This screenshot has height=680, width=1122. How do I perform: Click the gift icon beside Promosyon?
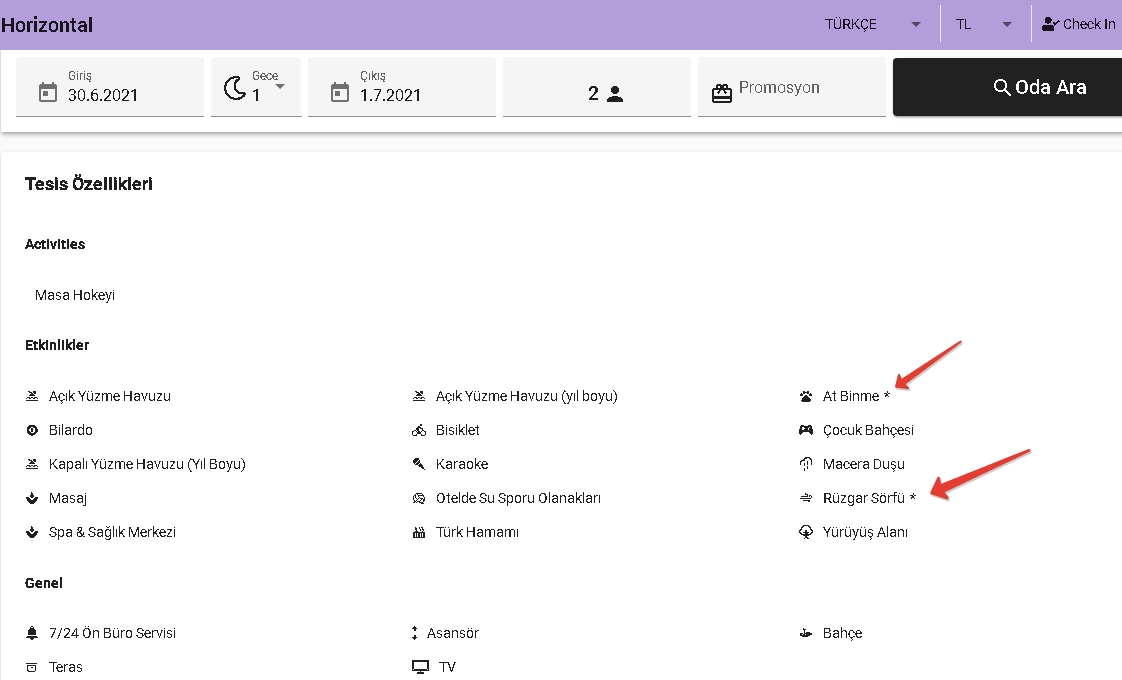click(722, 93)
